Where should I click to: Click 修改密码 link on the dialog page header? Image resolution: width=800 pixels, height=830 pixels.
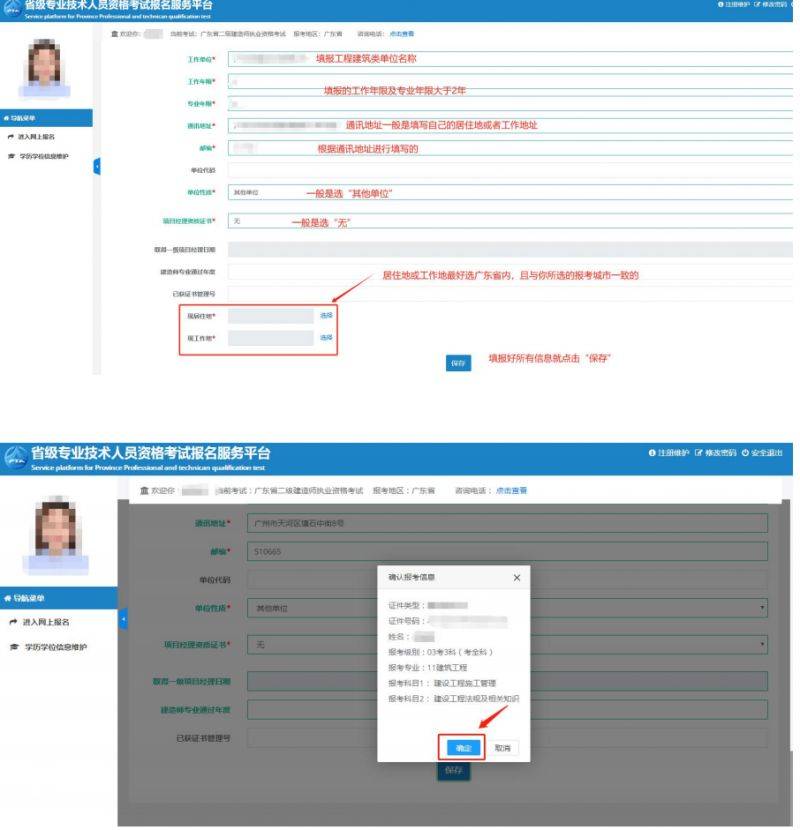point(721,453)
